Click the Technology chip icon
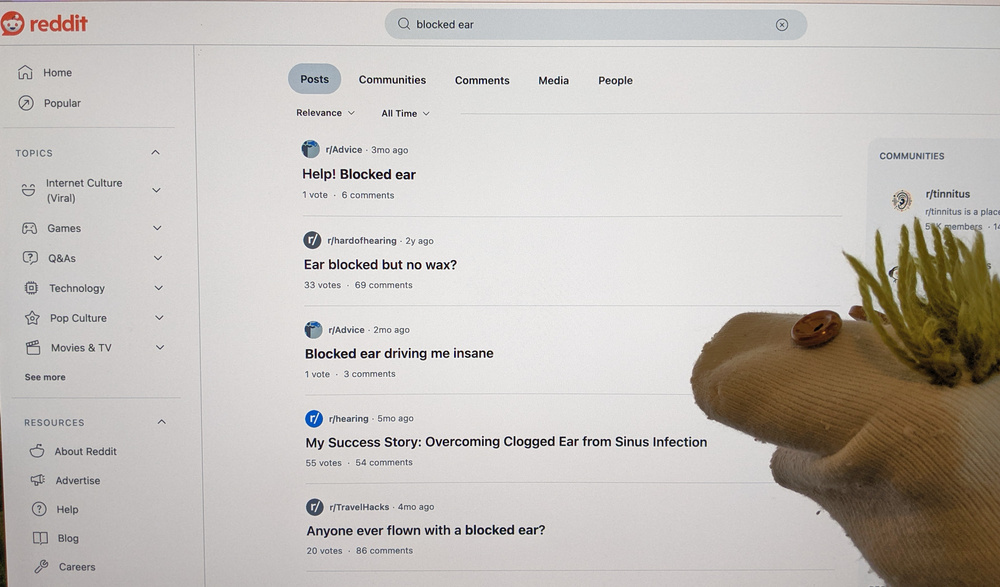Image resolution: width=1000 pixels, height=587 pixels. [x=31, y=288]
